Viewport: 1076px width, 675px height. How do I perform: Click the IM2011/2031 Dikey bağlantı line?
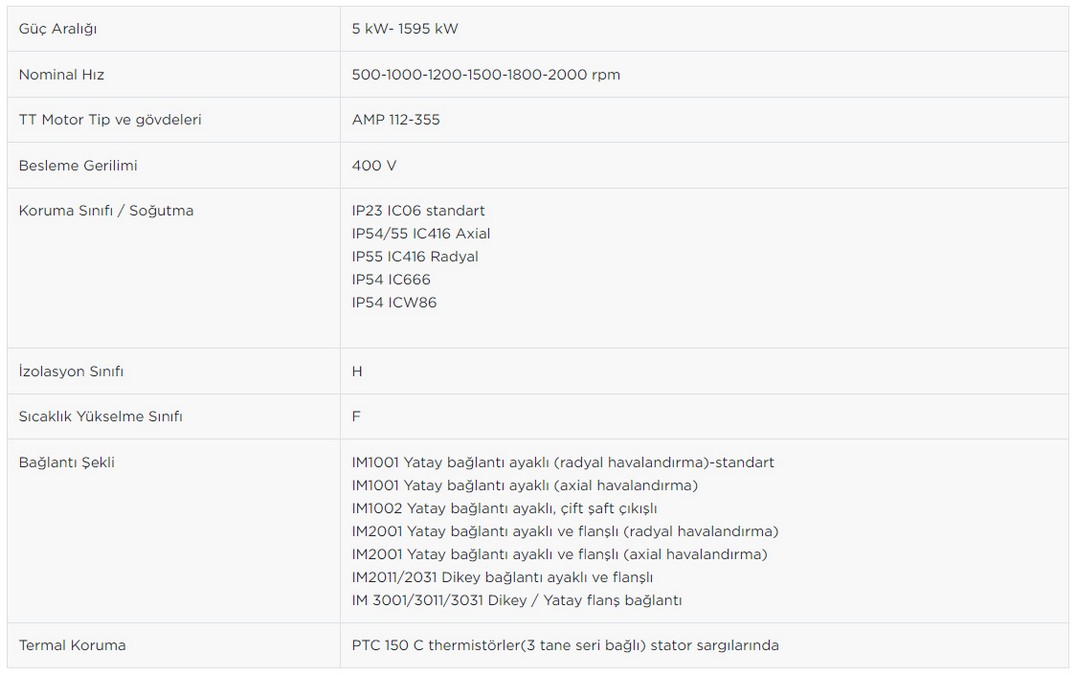[x=502, y=577]
